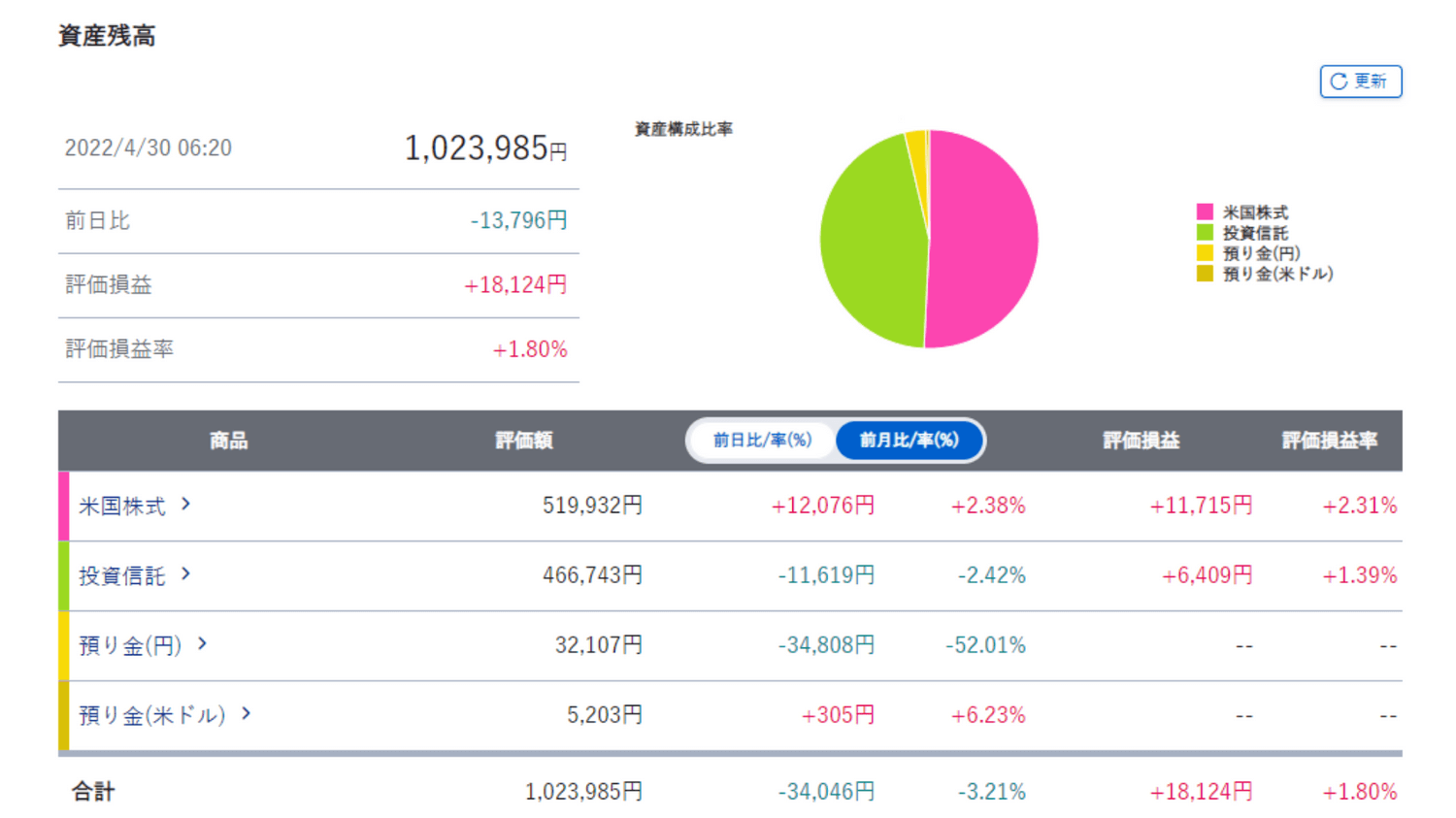The width and height of the screenshot is (1456, 818).
Task: Click the -34,808円 monthly change cell
Action: click(x=826, y=645)
